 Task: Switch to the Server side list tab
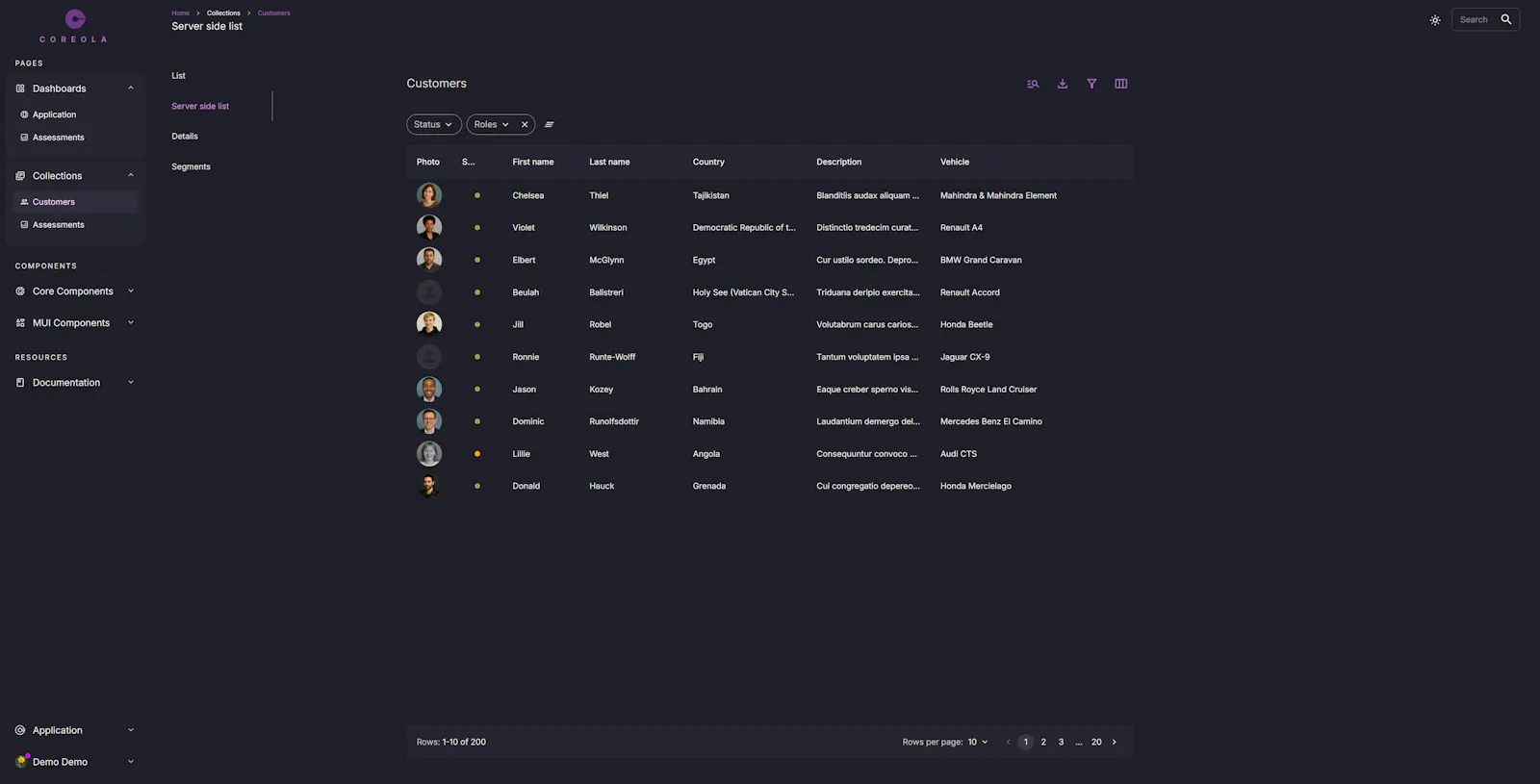tap(200, 106)
